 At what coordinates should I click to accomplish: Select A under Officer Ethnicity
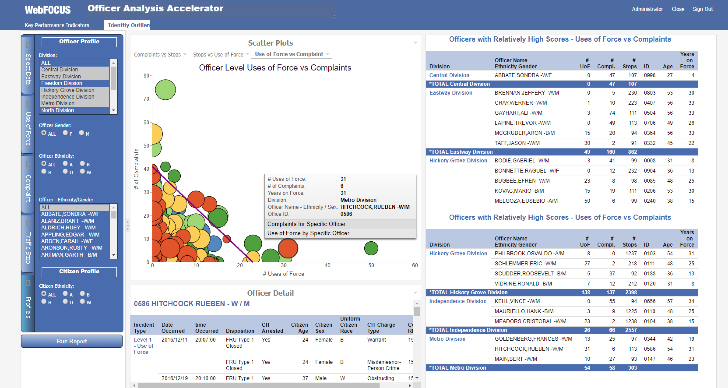click(65, 163)
